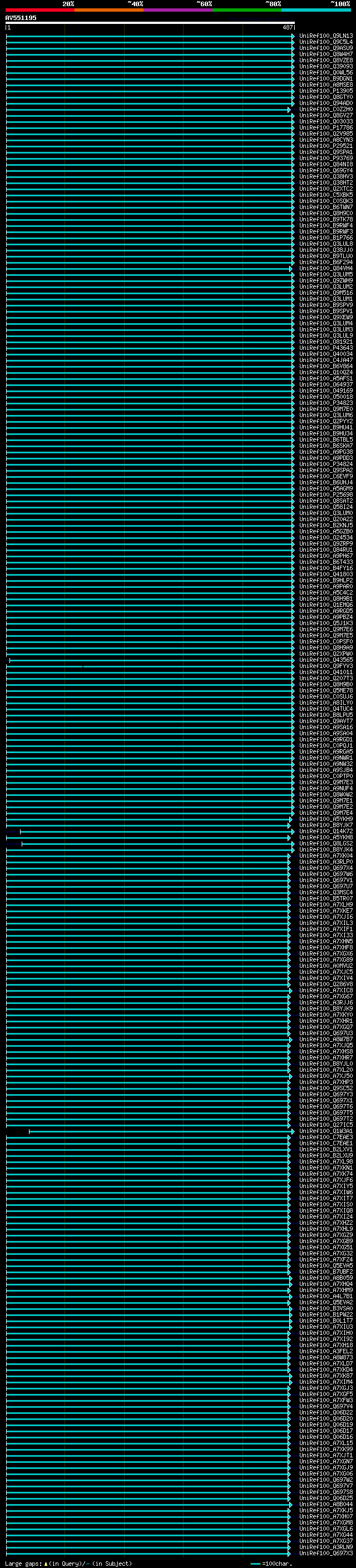Select hit label UniRef100_P34824
Viewport: 356px width, 1568px height.
tap(325, 464)
